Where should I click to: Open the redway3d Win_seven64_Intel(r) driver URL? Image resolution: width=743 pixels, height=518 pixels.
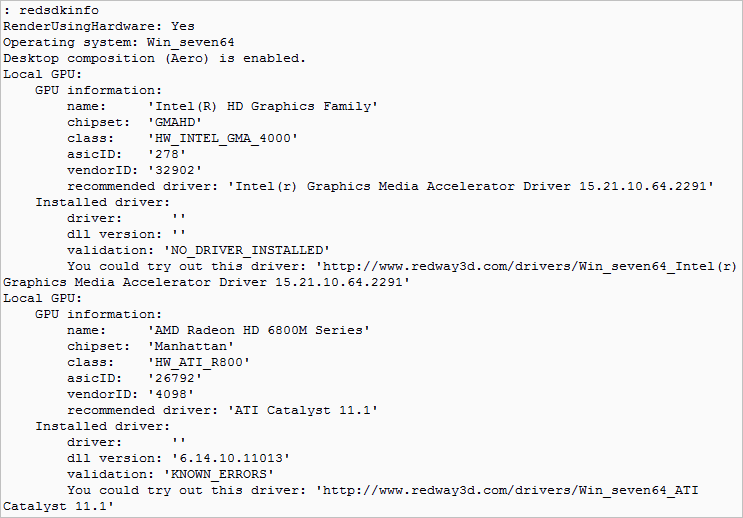pyautogui.click(x=527, y=266)
